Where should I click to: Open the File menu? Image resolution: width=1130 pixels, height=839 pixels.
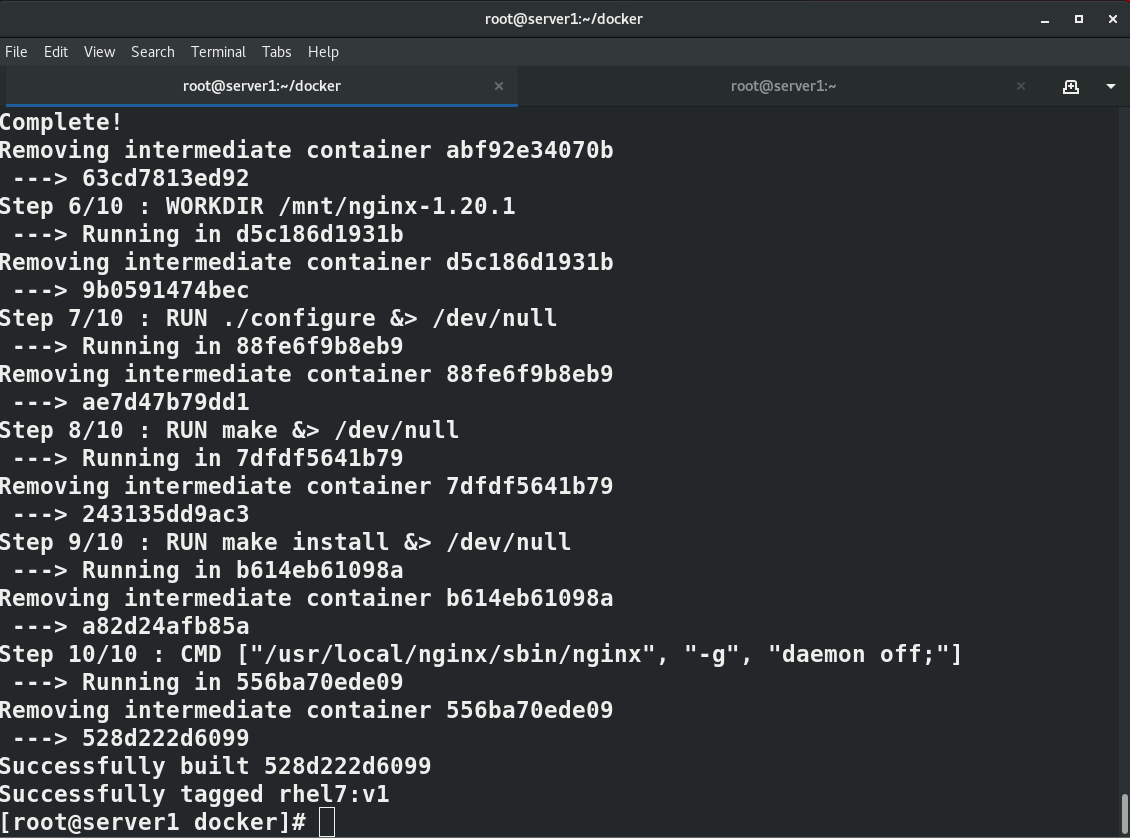(x=16, y=52)
